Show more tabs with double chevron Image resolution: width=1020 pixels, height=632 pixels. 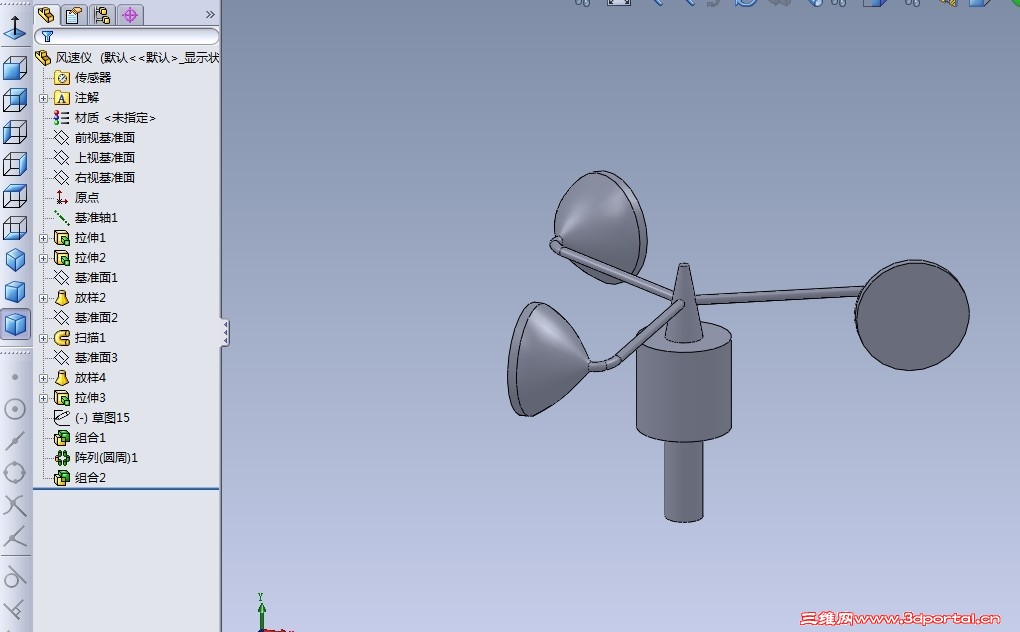point(209,14)
